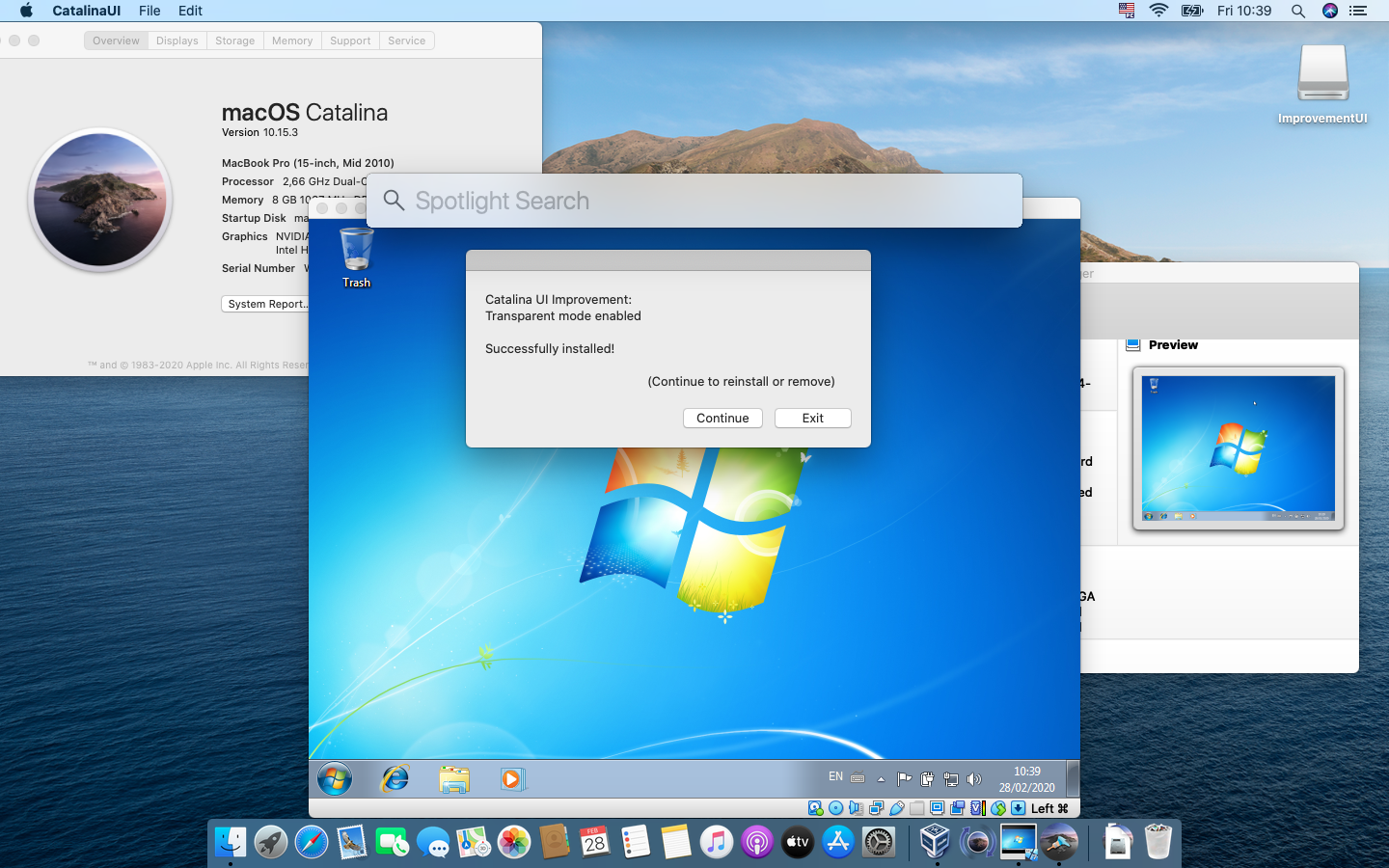1389x868 pixels.
Task: Click EN language indicator in Windows tray
Action: tap(835, 777)
